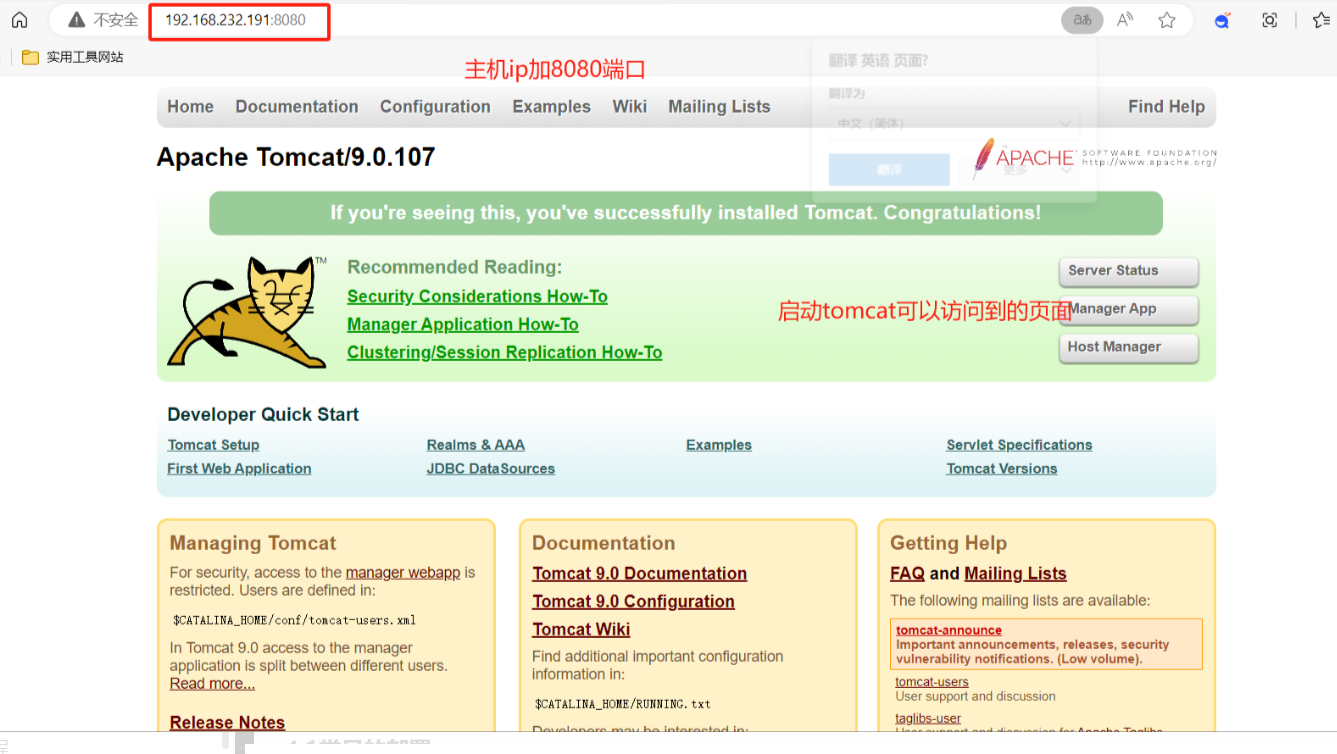Click the translate icon in address bar
The width and height of the screenshot is (1337, 754).
click(x=1082, y=20)
